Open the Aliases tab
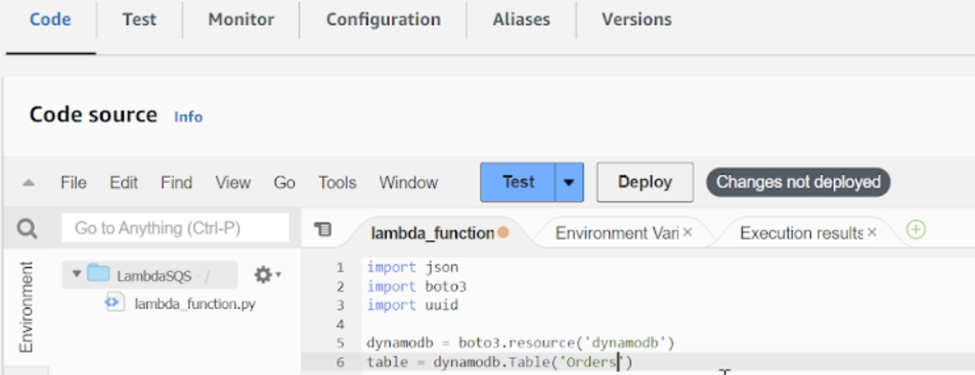Viewport: 975px width, 375px height. tap(521, 20)
